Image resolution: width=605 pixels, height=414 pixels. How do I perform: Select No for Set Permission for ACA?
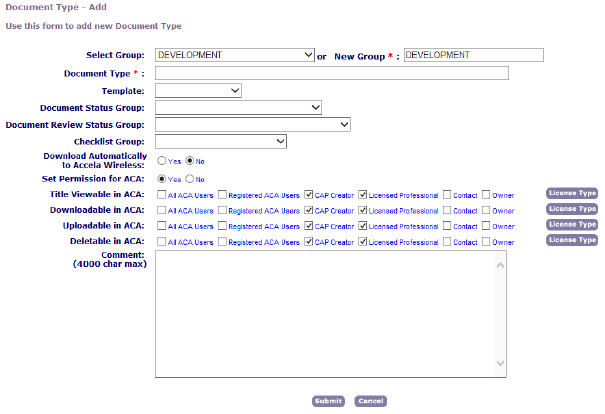point(190,179)
